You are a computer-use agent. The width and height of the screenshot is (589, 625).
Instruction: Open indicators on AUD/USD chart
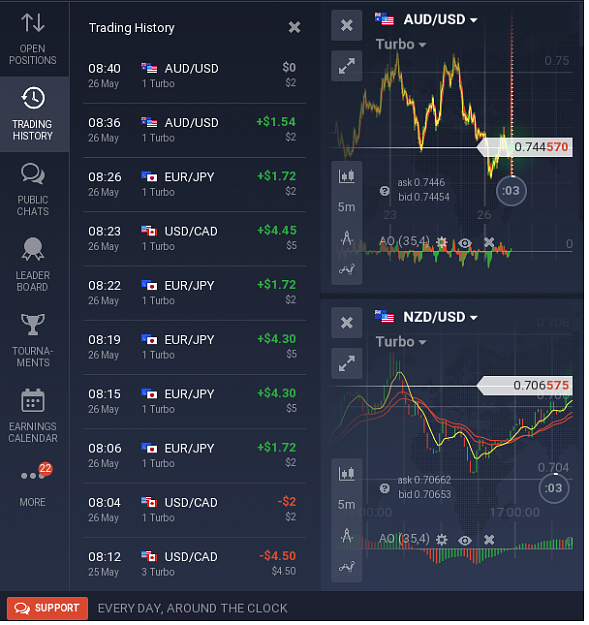pos(348,271)
